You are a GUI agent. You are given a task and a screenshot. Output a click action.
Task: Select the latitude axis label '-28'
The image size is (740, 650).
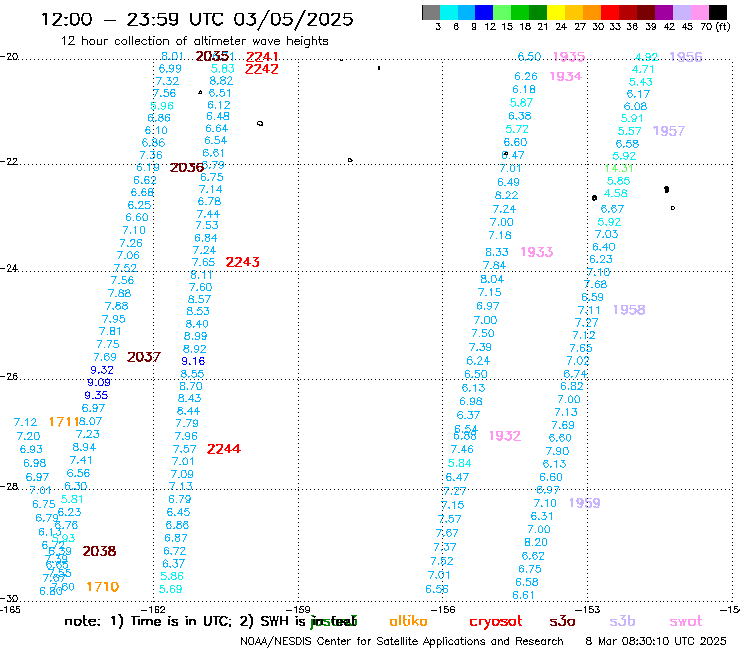9,486
